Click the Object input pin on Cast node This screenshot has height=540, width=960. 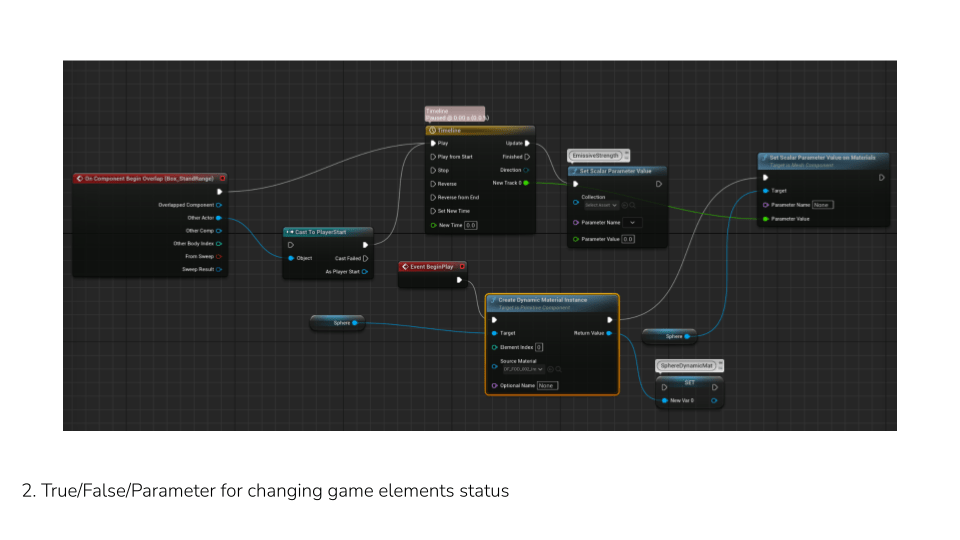coord(291,258)
